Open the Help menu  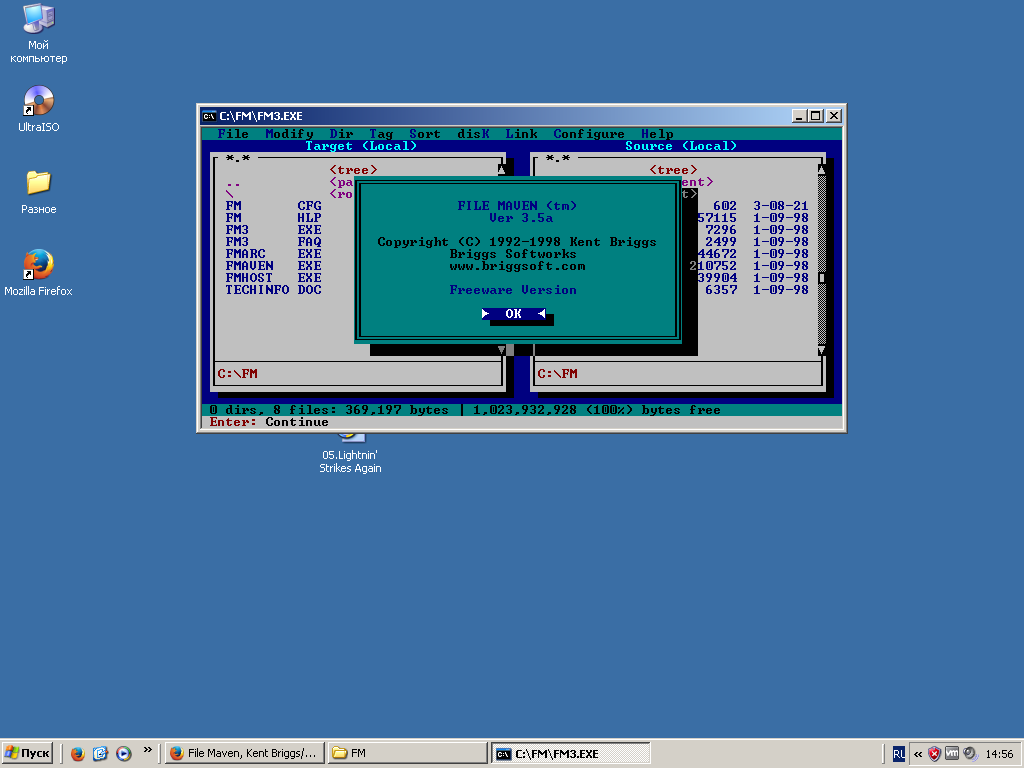(x=657, y=133)
